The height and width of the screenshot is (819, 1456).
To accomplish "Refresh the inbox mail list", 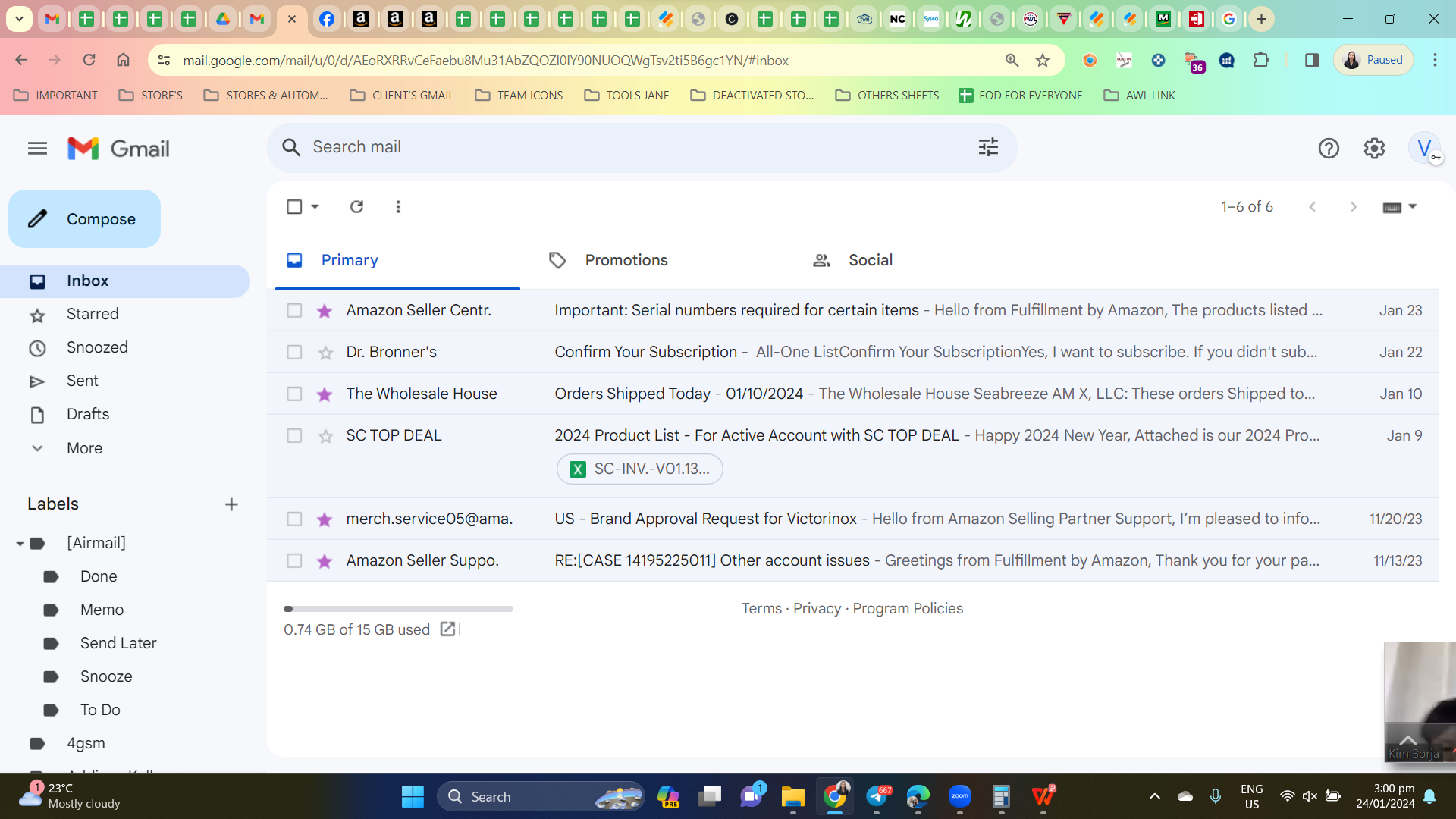I will coord(356,206).
